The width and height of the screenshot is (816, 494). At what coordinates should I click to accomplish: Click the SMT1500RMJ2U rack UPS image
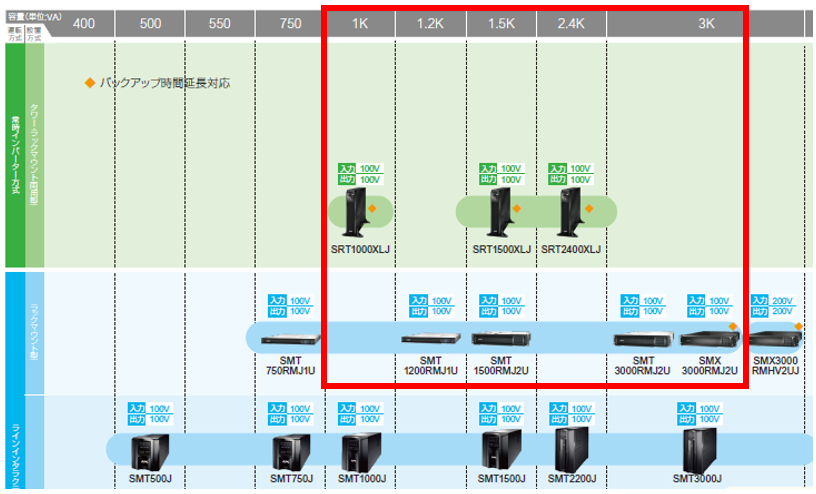[501, 338]
